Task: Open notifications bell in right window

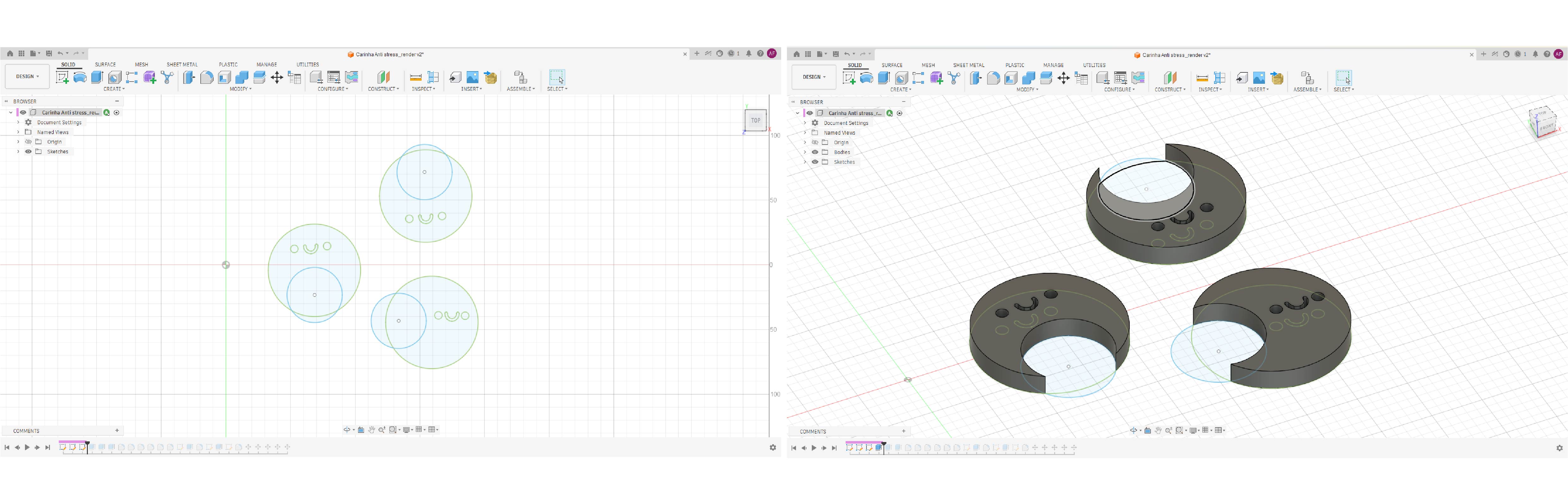Action: (x=1535, y=54)
